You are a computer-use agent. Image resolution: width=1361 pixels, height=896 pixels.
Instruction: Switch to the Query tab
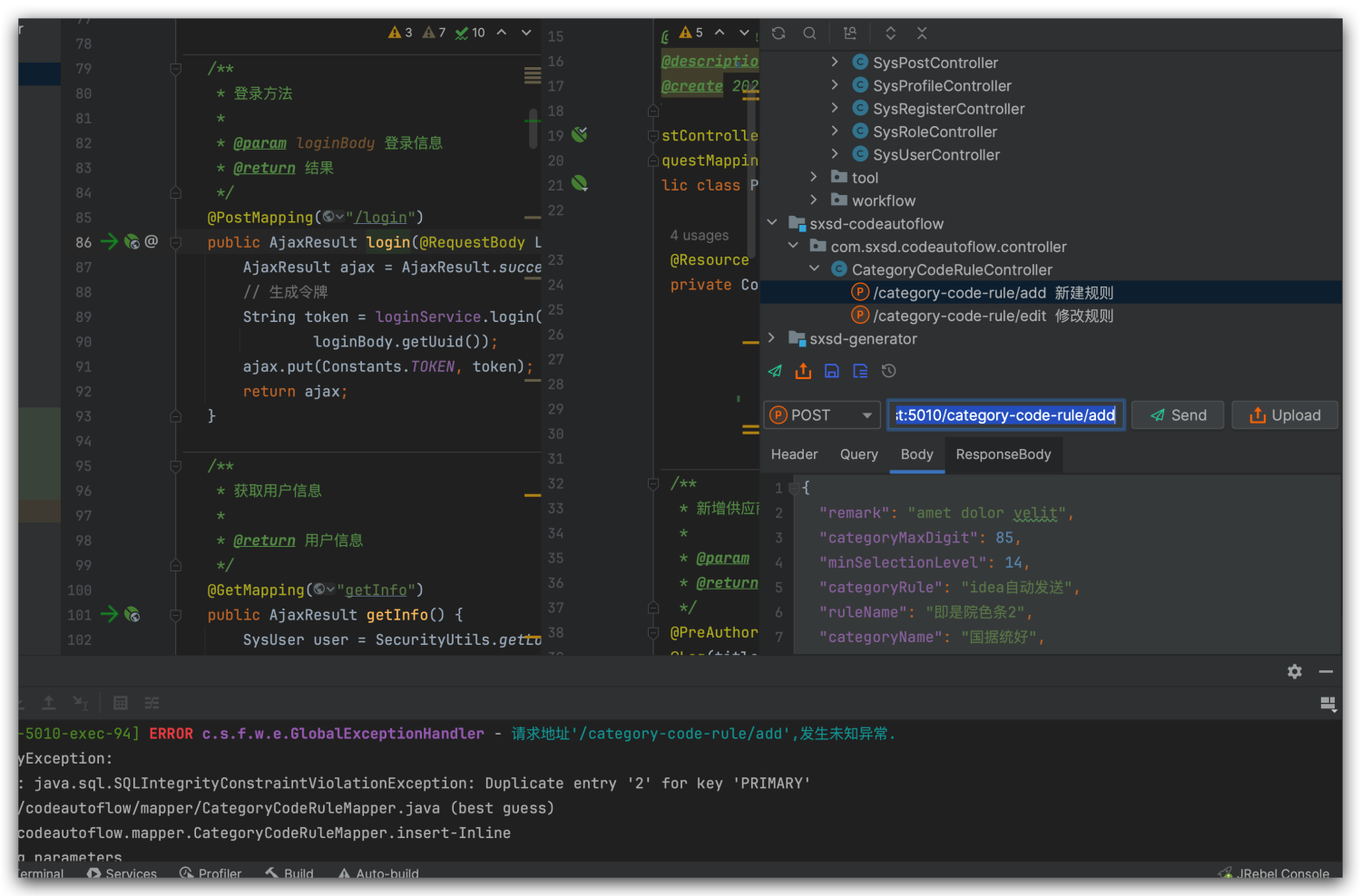pos(859,454)
